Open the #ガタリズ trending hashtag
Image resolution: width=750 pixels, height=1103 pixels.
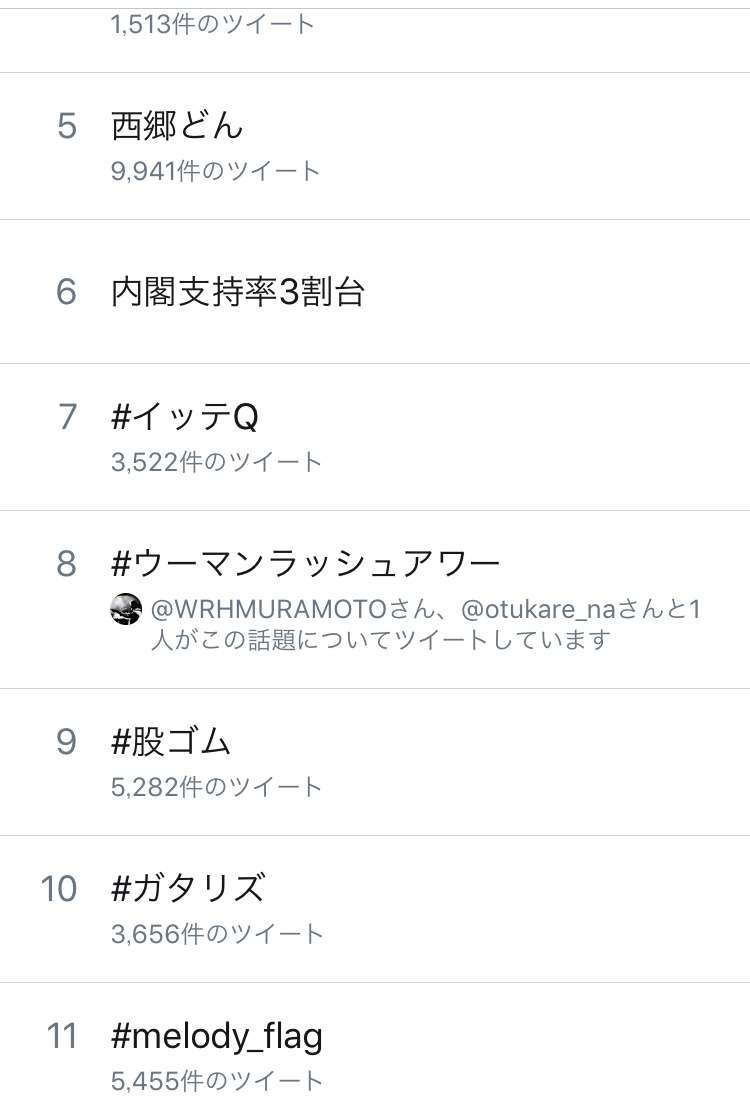click(x=189, y=888)
